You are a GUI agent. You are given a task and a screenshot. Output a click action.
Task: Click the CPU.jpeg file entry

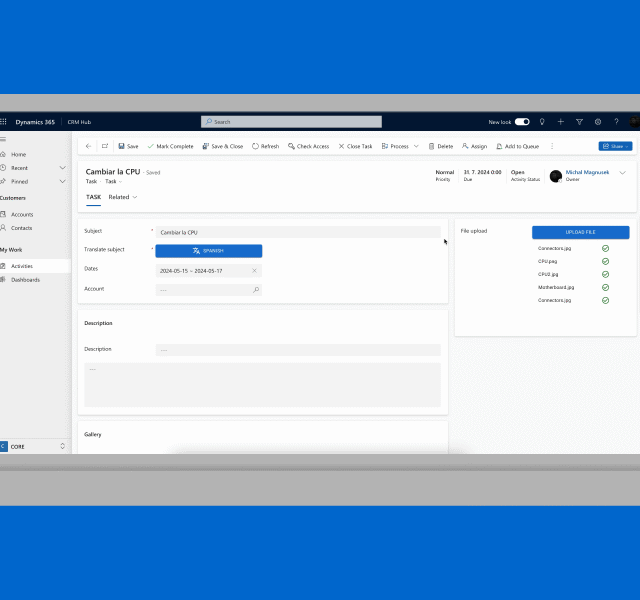[547, 261]
